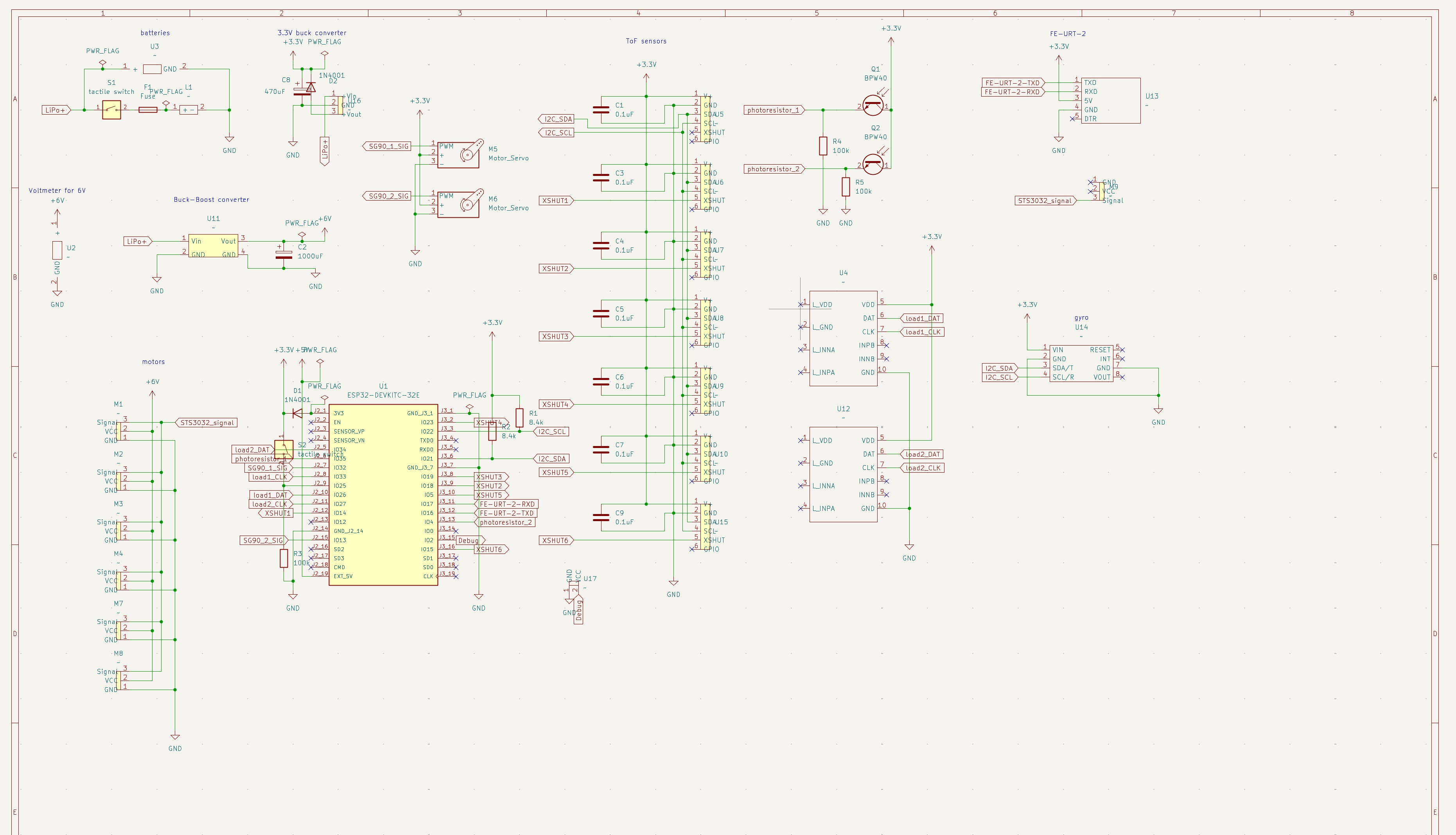Click the Q2 BPW40 phototransistor symbol

point(873,165)
